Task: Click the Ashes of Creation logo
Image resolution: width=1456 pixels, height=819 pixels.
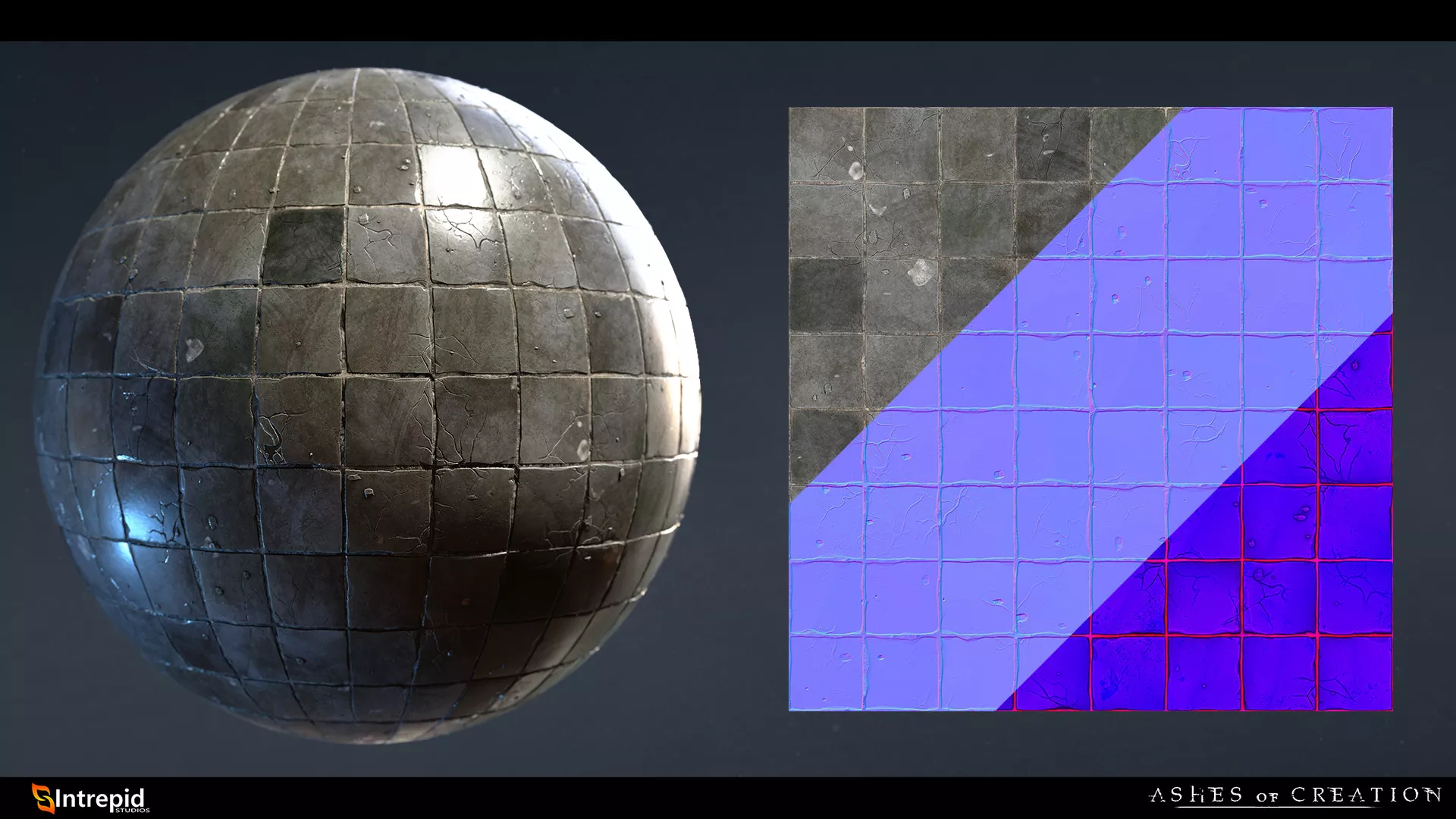Action: [1295, 795]
